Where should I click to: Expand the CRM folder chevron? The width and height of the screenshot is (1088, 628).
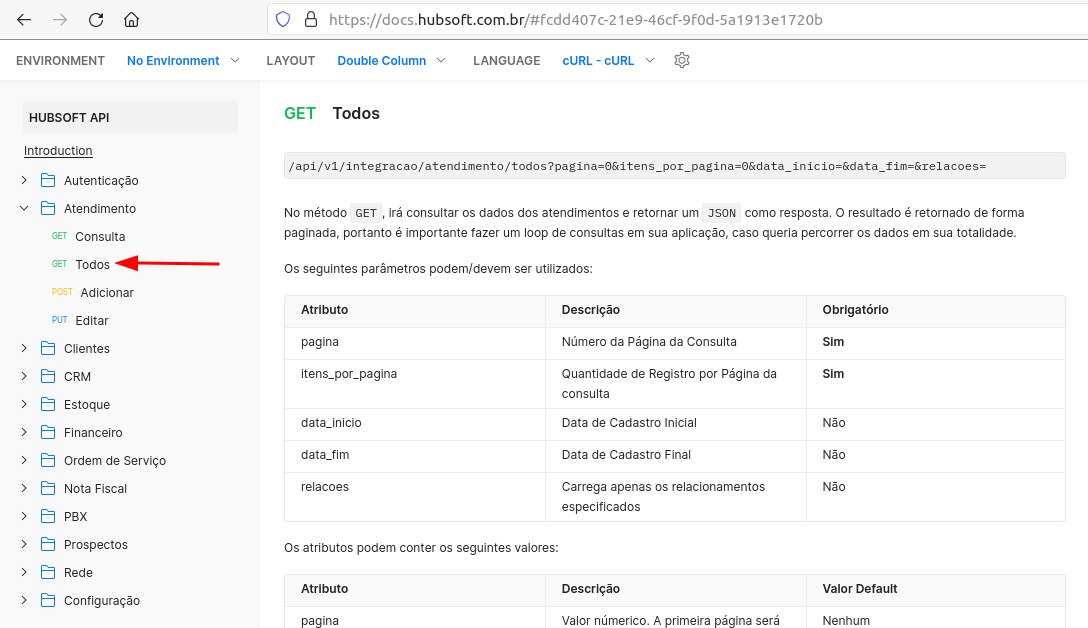point(24,376)
